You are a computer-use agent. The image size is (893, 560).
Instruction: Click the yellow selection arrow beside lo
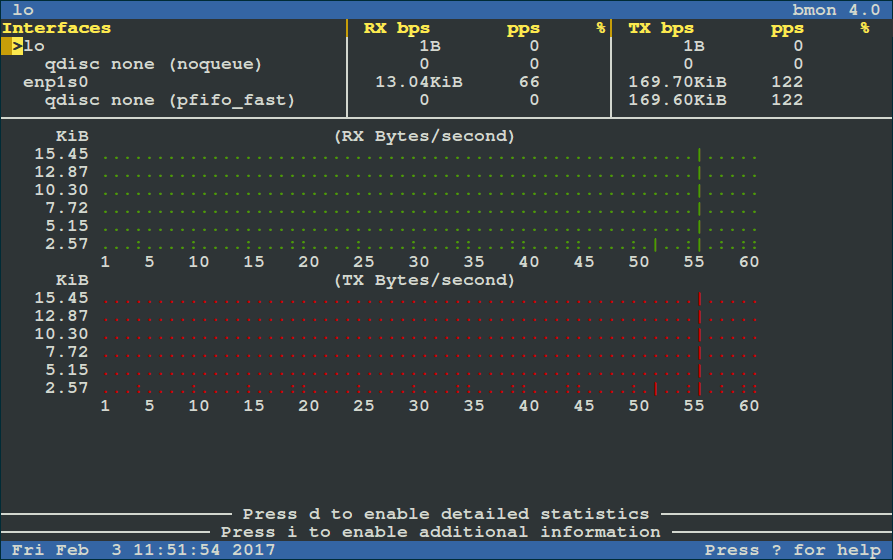click(17, 46)
